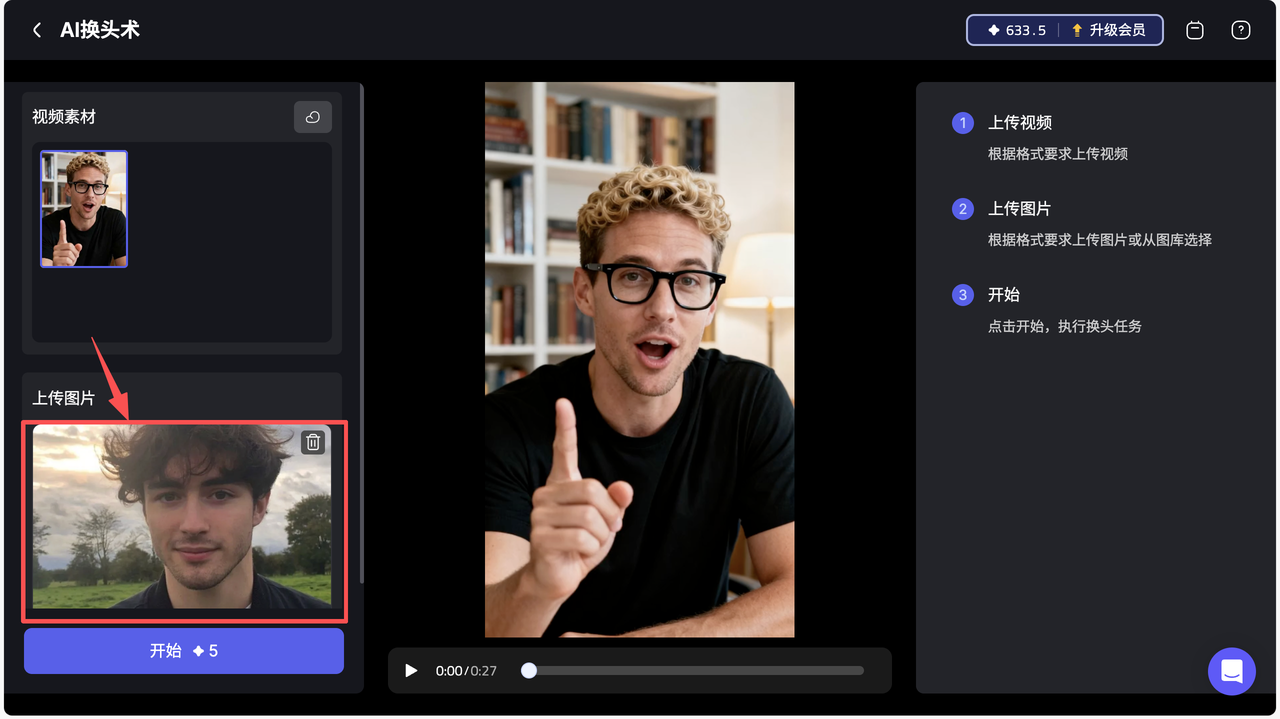
Task: Click the step 2 numbered circle
Action: [962, 209]
